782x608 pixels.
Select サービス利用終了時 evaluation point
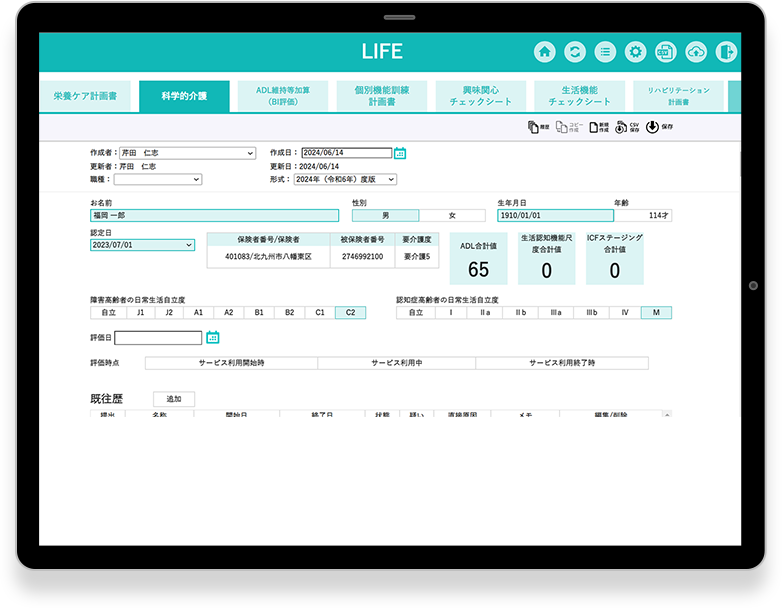pos(562,363)
